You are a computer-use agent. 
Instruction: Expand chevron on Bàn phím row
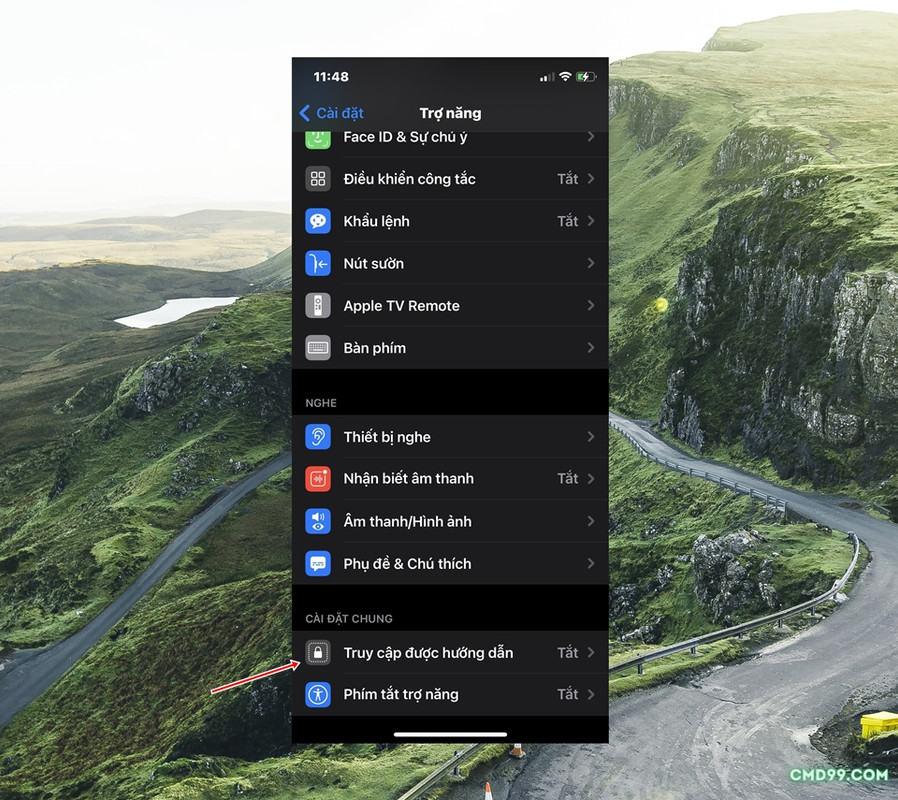591,348
